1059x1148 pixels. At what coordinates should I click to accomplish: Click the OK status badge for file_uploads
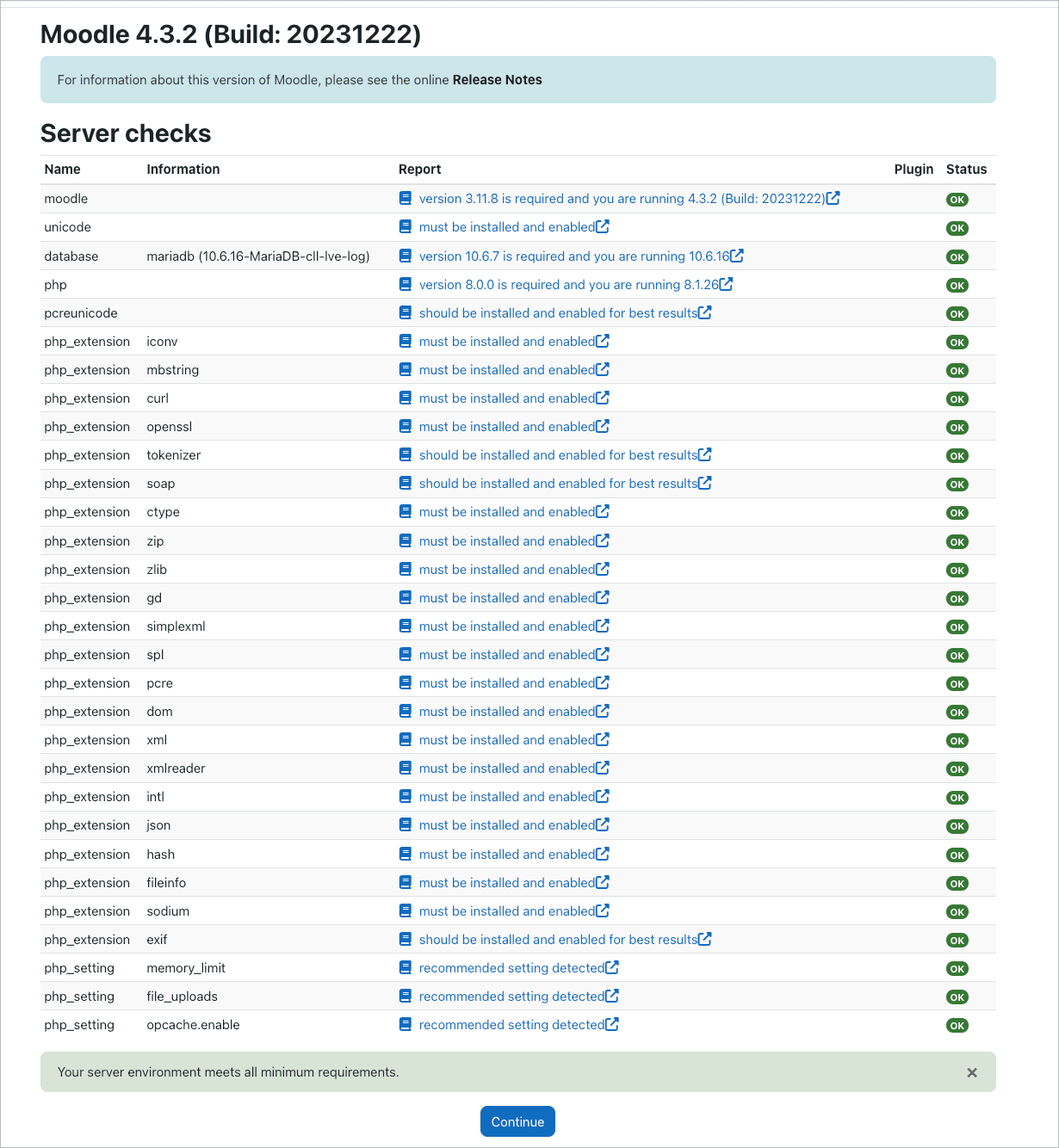point(957,997)
